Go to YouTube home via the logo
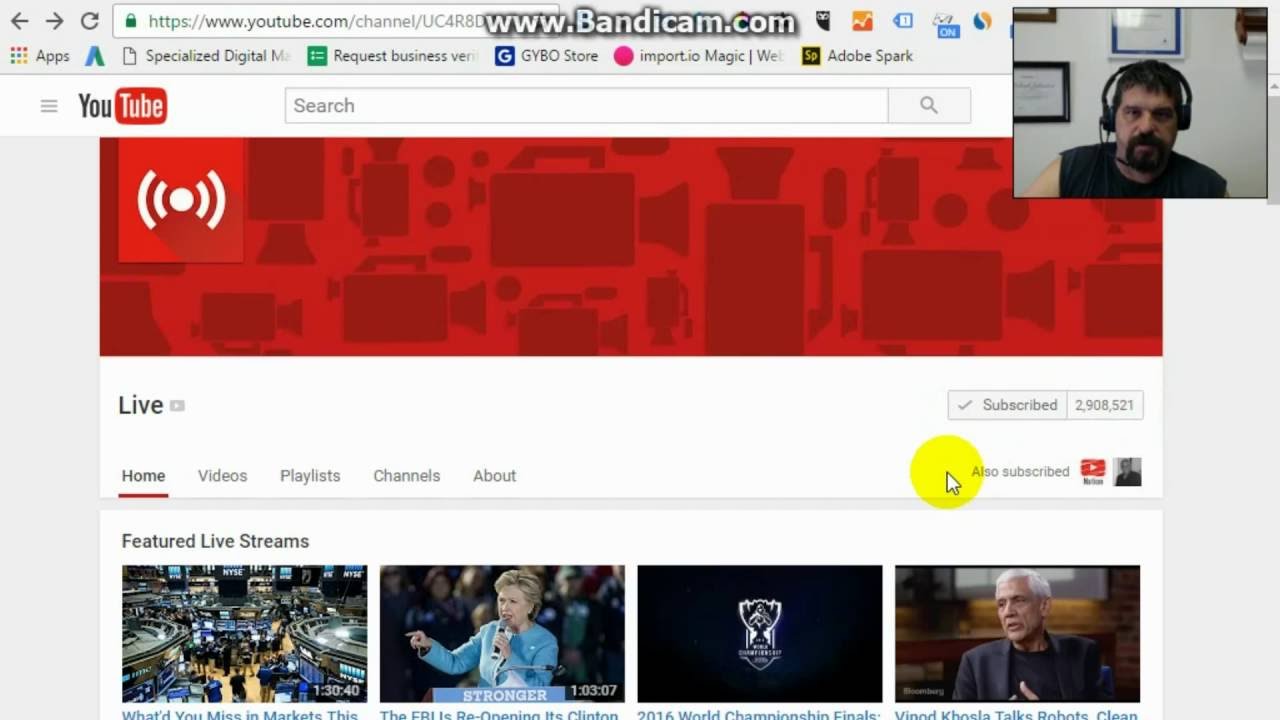The width and height of the screenshot is (1280, 720). click(122, 106)
